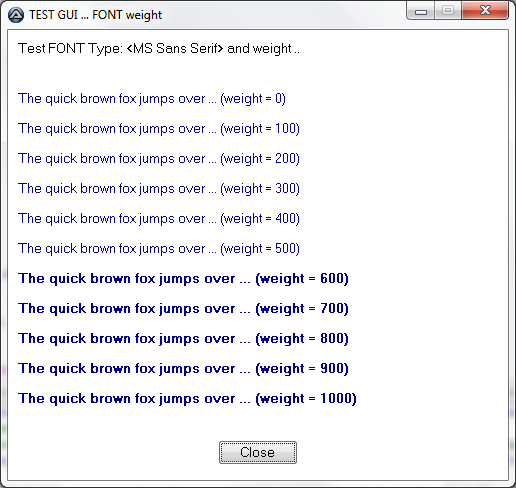Click the weight = 200 sample text

(x=159, y=159)
